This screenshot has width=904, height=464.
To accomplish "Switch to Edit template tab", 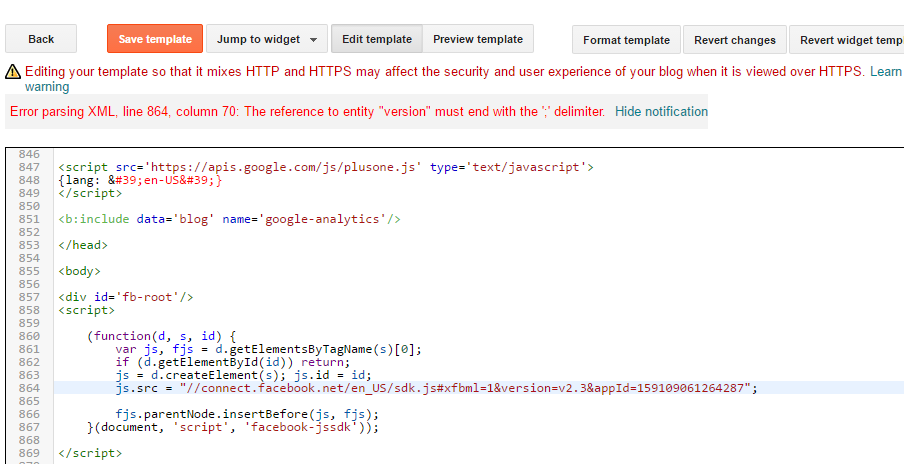I will tap(377, 39).
